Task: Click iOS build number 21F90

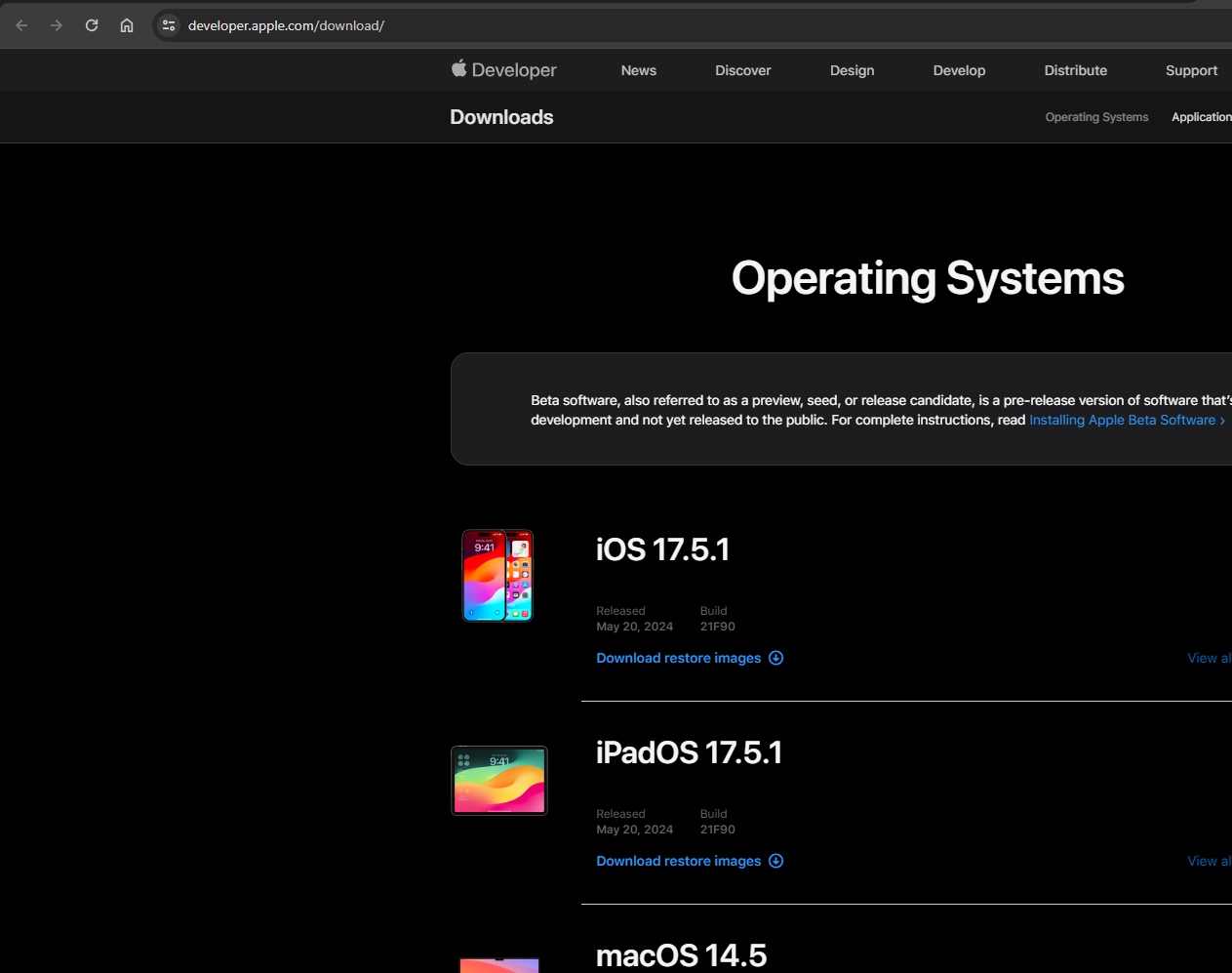Action: 718,627
